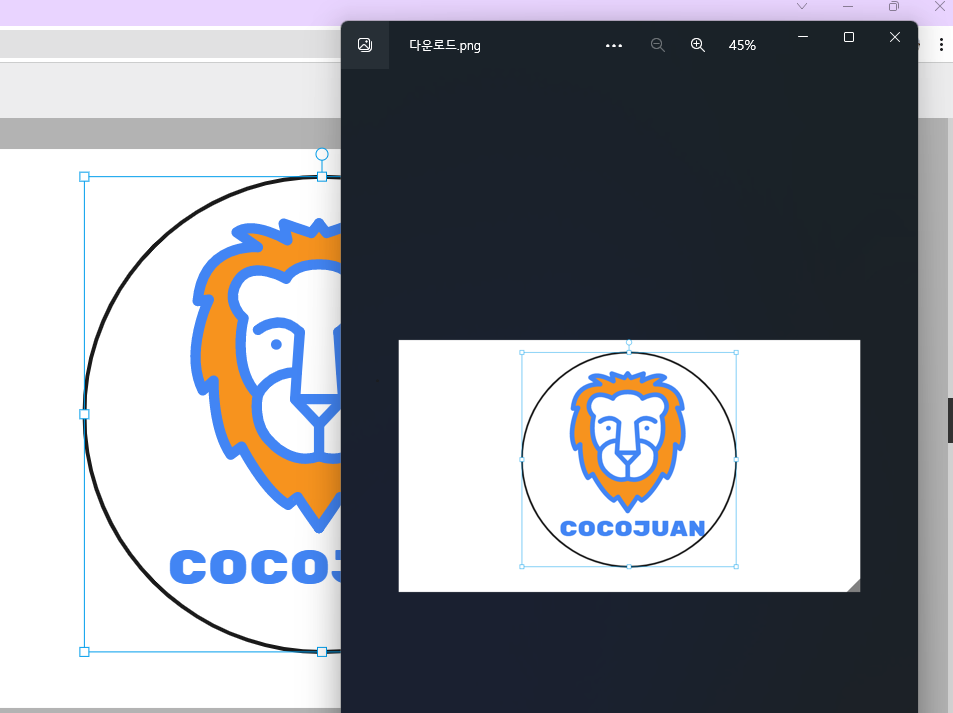Close the background editor window
This screenshot has width=953, height=713.
coord(940,6)
